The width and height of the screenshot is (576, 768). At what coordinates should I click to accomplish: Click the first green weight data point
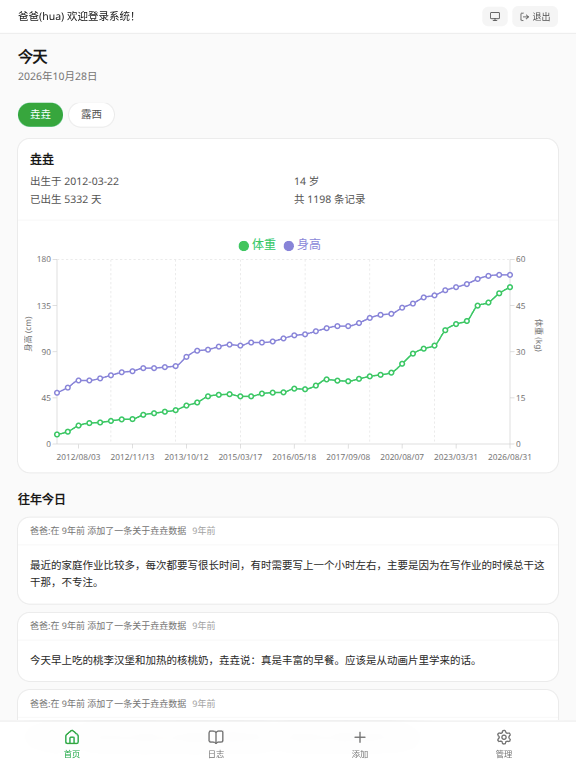(57, 434)
